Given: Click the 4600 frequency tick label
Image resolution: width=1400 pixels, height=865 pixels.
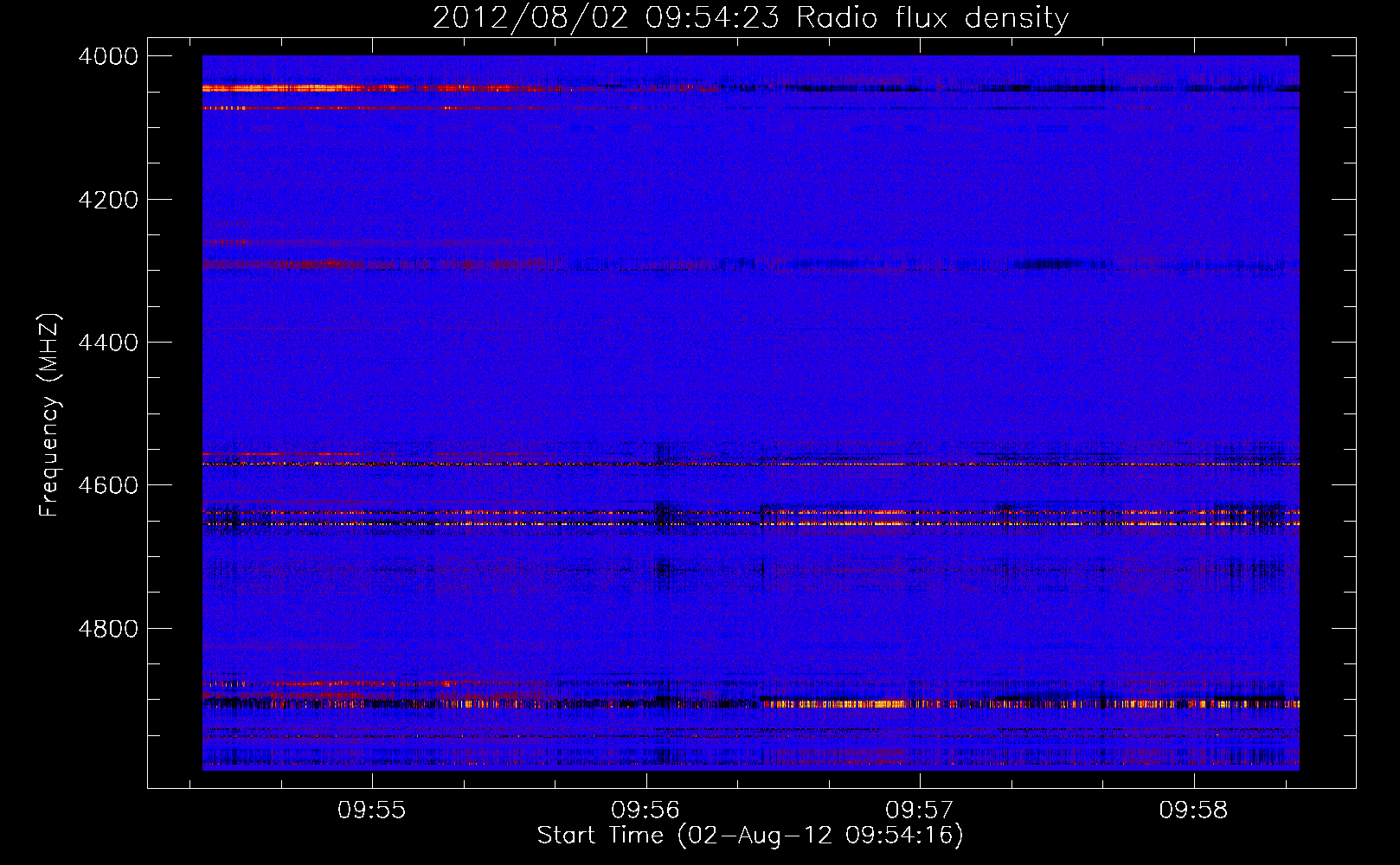Looking at the screenshot, I should (108, 485).
